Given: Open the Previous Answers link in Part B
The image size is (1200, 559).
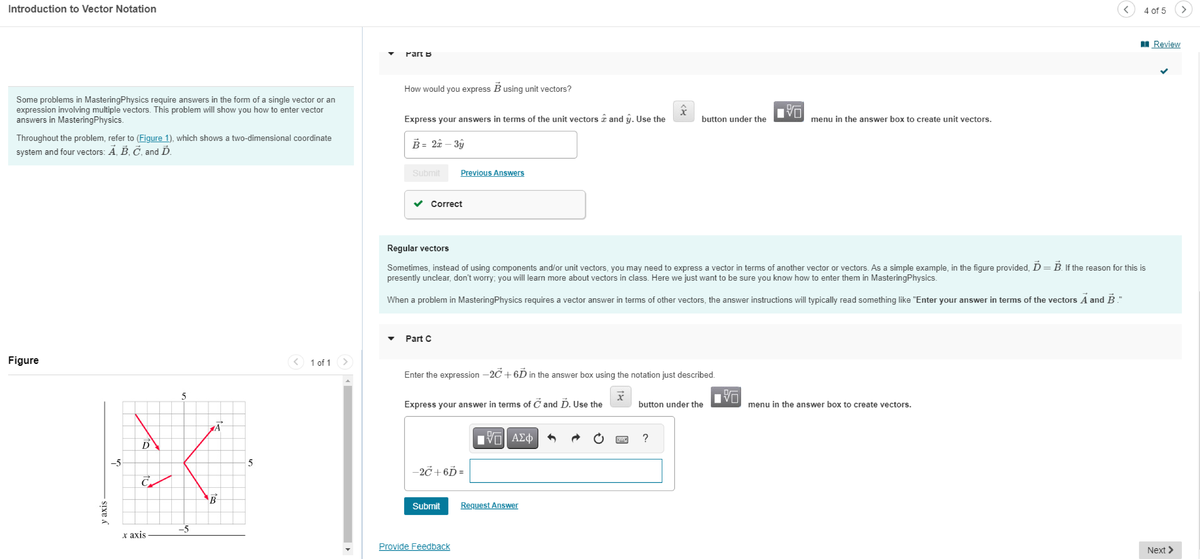Looking at the screenshot, I should [x=492, y=173].
